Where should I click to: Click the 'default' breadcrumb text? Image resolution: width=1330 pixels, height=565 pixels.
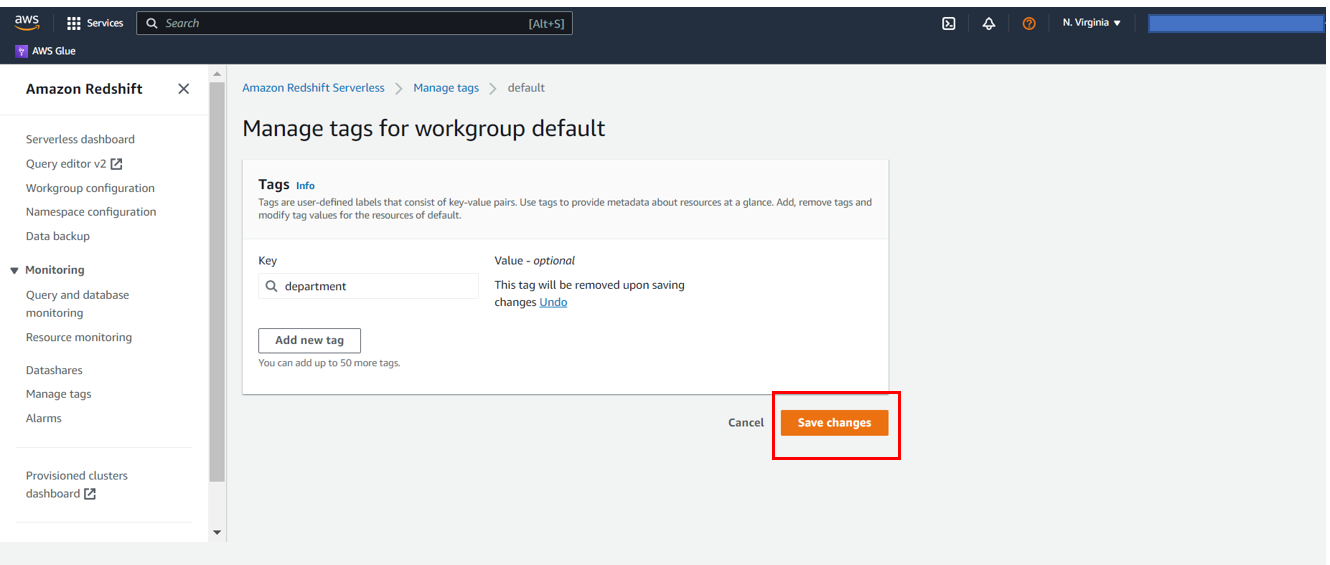(526, 88)
